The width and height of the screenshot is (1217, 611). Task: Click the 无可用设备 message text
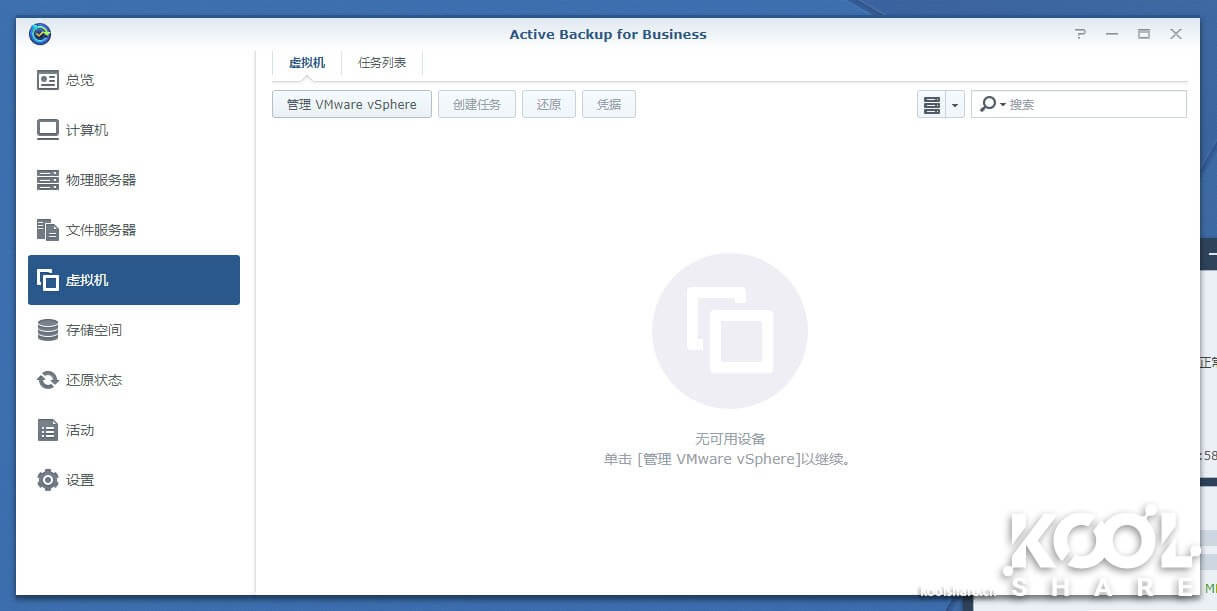click(x=730, y=439)
